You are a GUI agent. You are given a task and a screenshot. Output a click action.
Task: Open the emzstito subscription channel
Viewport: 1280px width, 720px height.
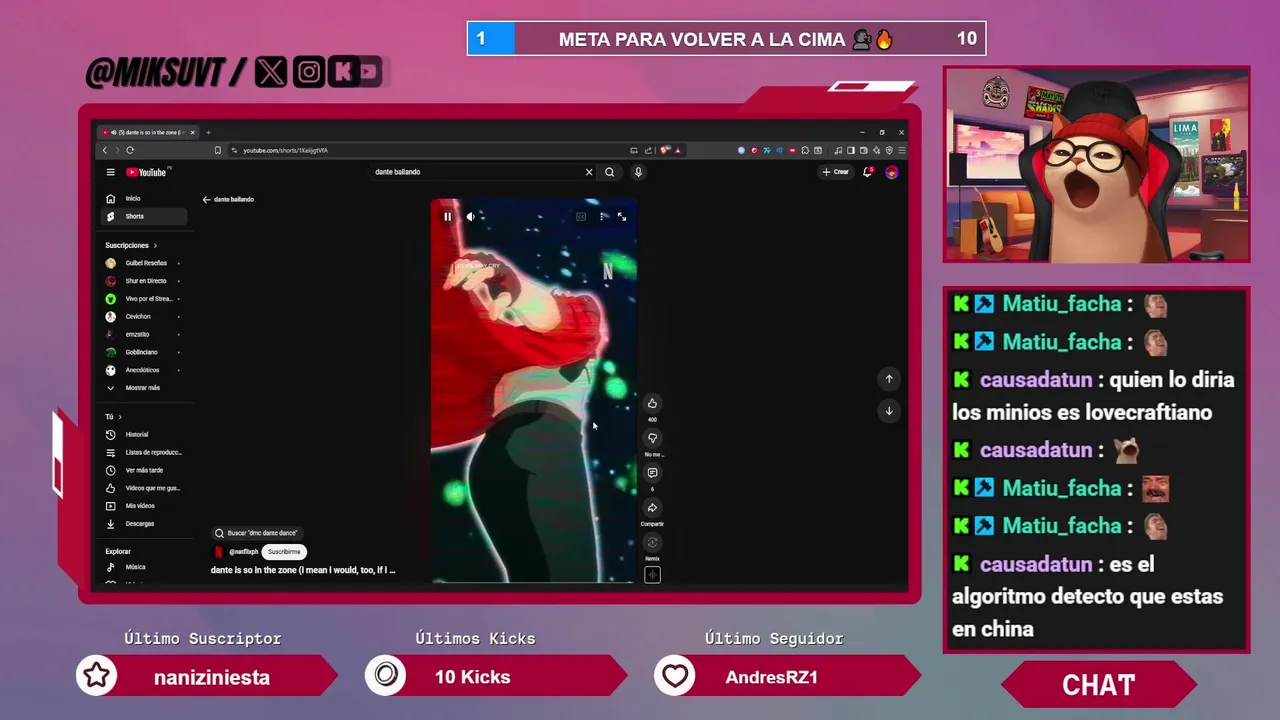tap(144, 334)
